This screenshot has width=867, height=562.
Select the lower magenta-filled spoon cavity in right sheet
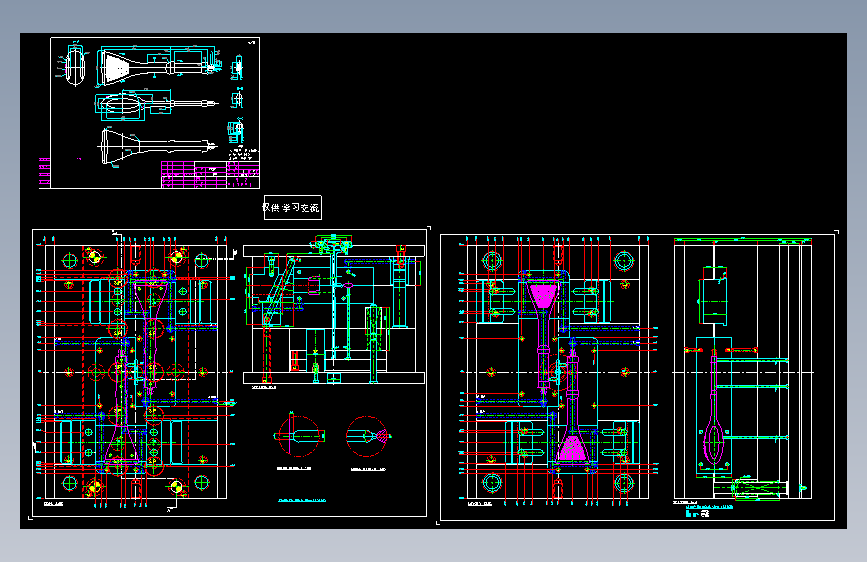pyautogui.click(x=572, y=447)
